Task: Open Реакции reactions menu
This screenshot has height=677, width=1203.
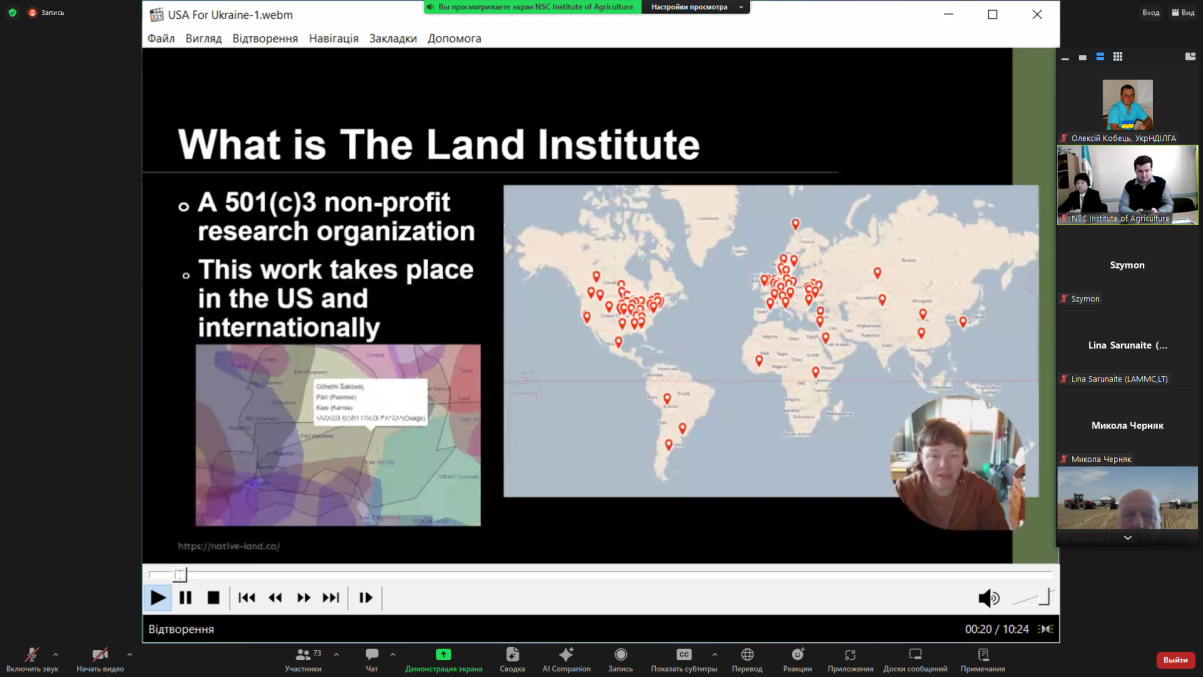Action: click(x=797, y=659)
